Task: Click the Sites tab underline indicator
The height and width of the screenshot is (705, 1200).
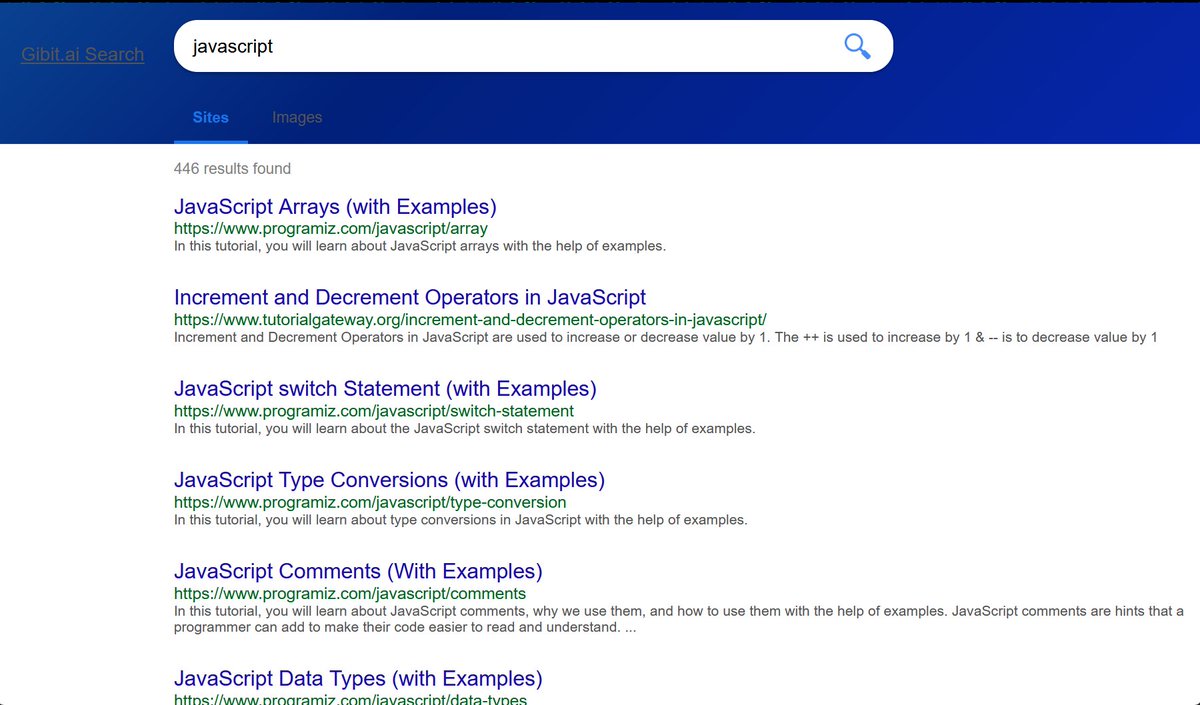Action: [x=210, y=140]
